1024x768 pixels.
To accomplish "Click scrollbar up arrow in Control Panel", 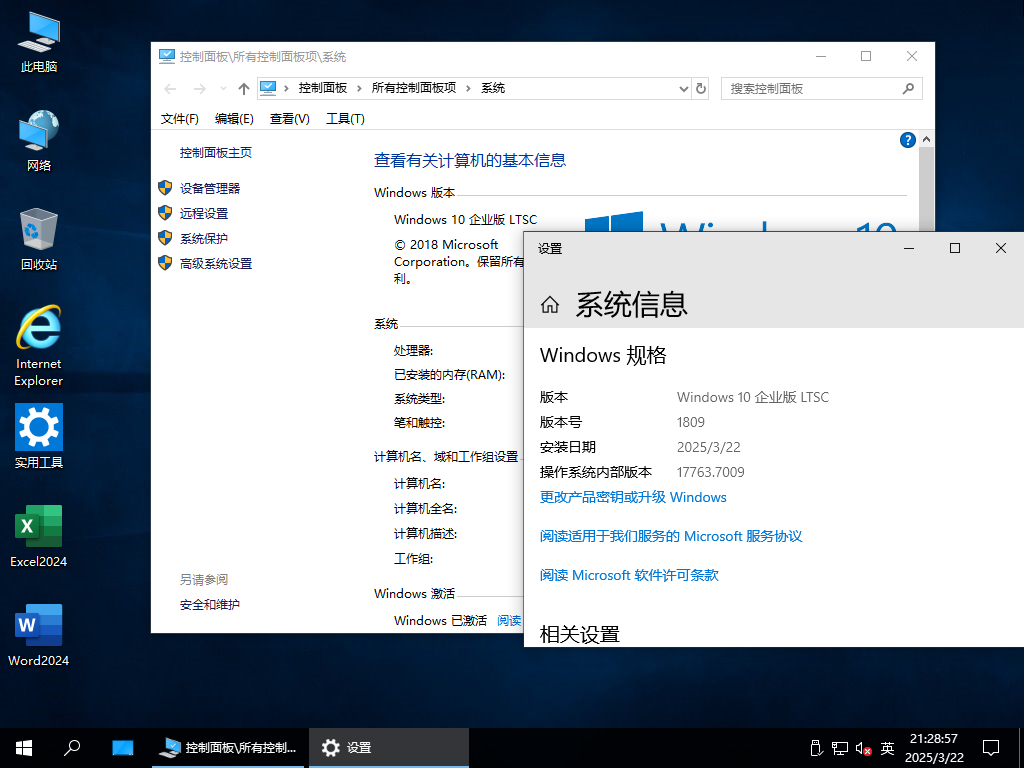I will point(926,140).
